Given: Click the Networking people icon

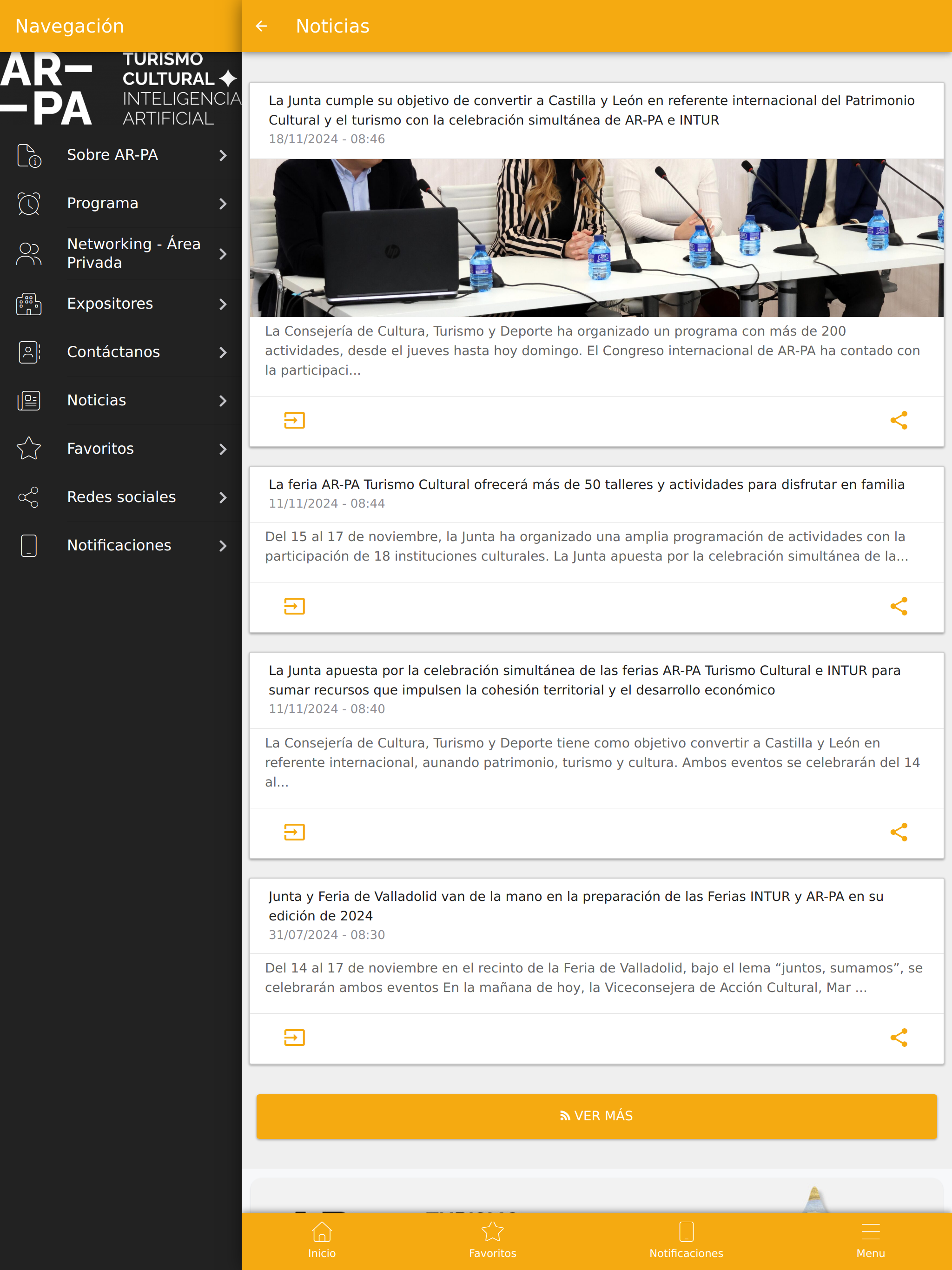Looking at the screenshot, I should pyautogui.click(x=29, y=254).
